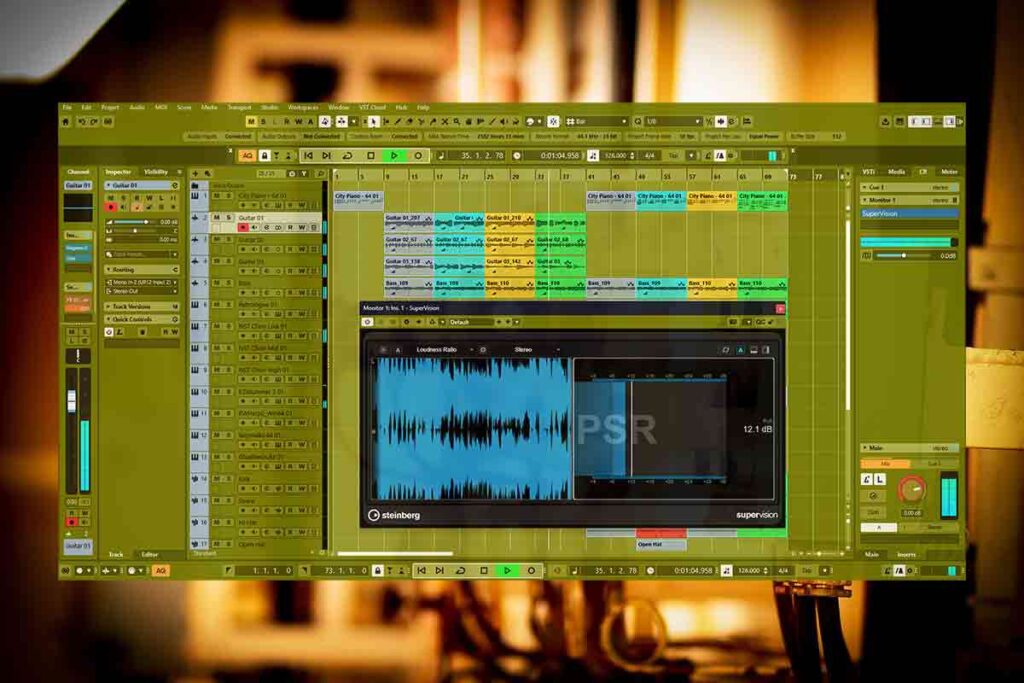The width and height of the screenshot is (1024, 683).
Task: Open the Loudness Ratio dropdown in SuperVision
Action: (x=438, y=350)
